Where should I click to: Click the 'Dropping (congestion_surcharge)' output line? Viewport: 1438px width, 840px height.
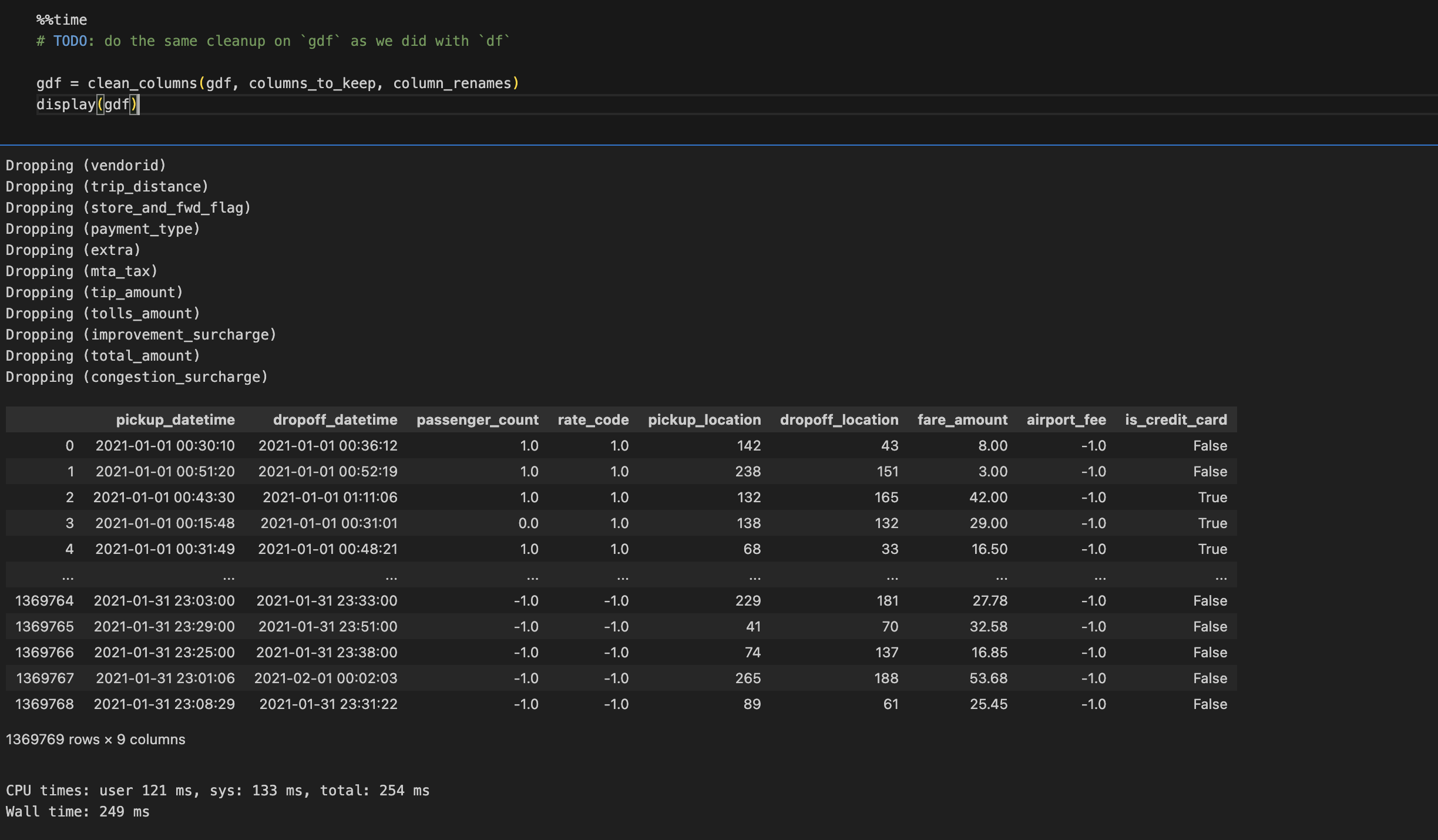click(136, 377)
